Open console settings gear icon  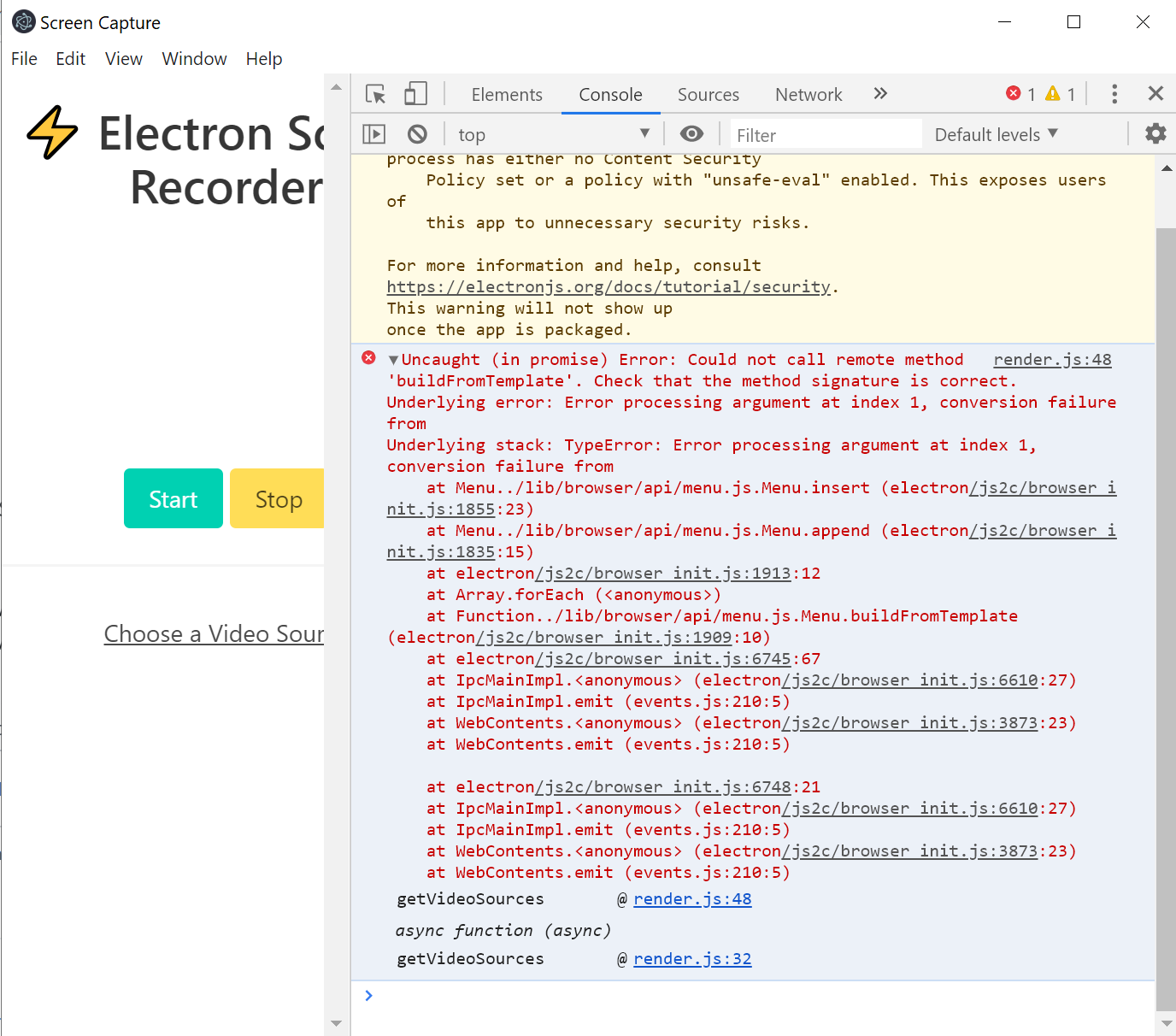click(x=1155, y=133)
